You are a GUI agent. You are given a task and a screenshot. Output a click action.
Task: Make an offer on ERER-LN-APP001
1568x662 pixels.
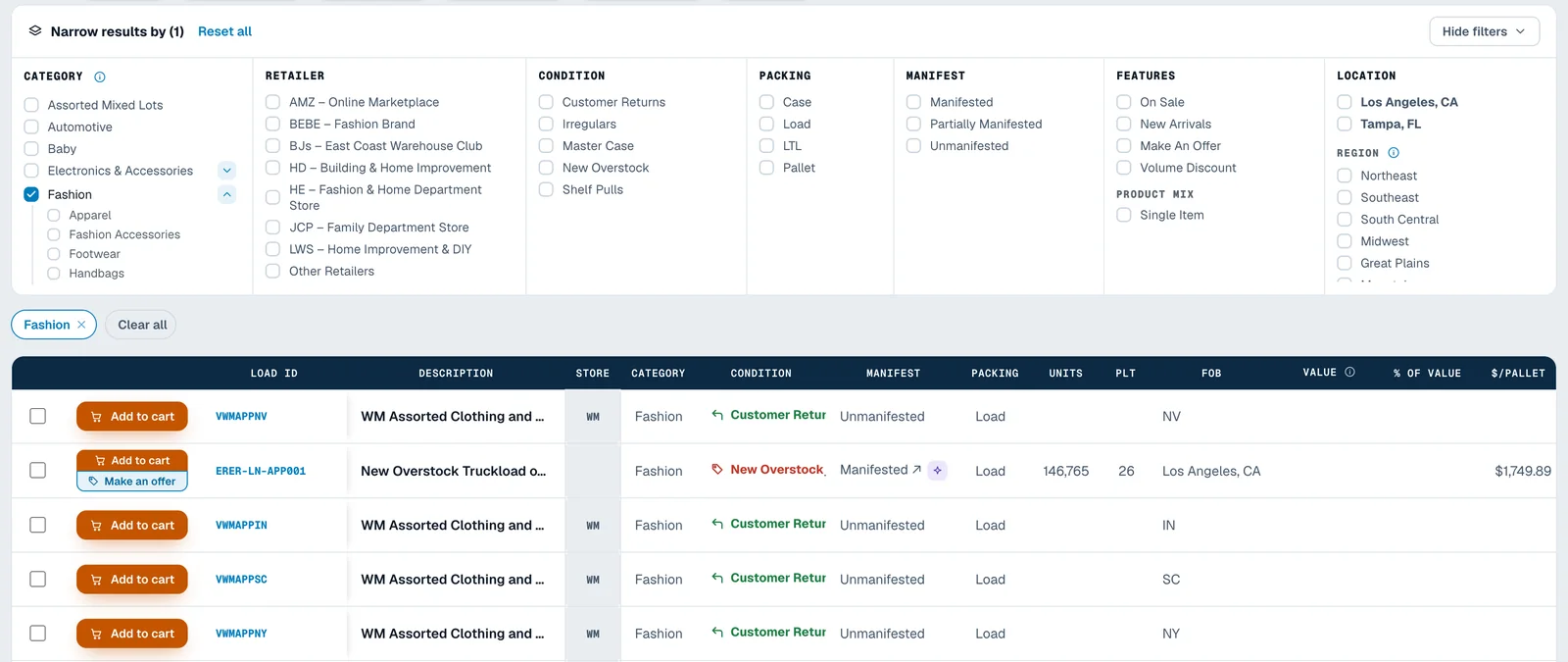click(x=132, y=482)
